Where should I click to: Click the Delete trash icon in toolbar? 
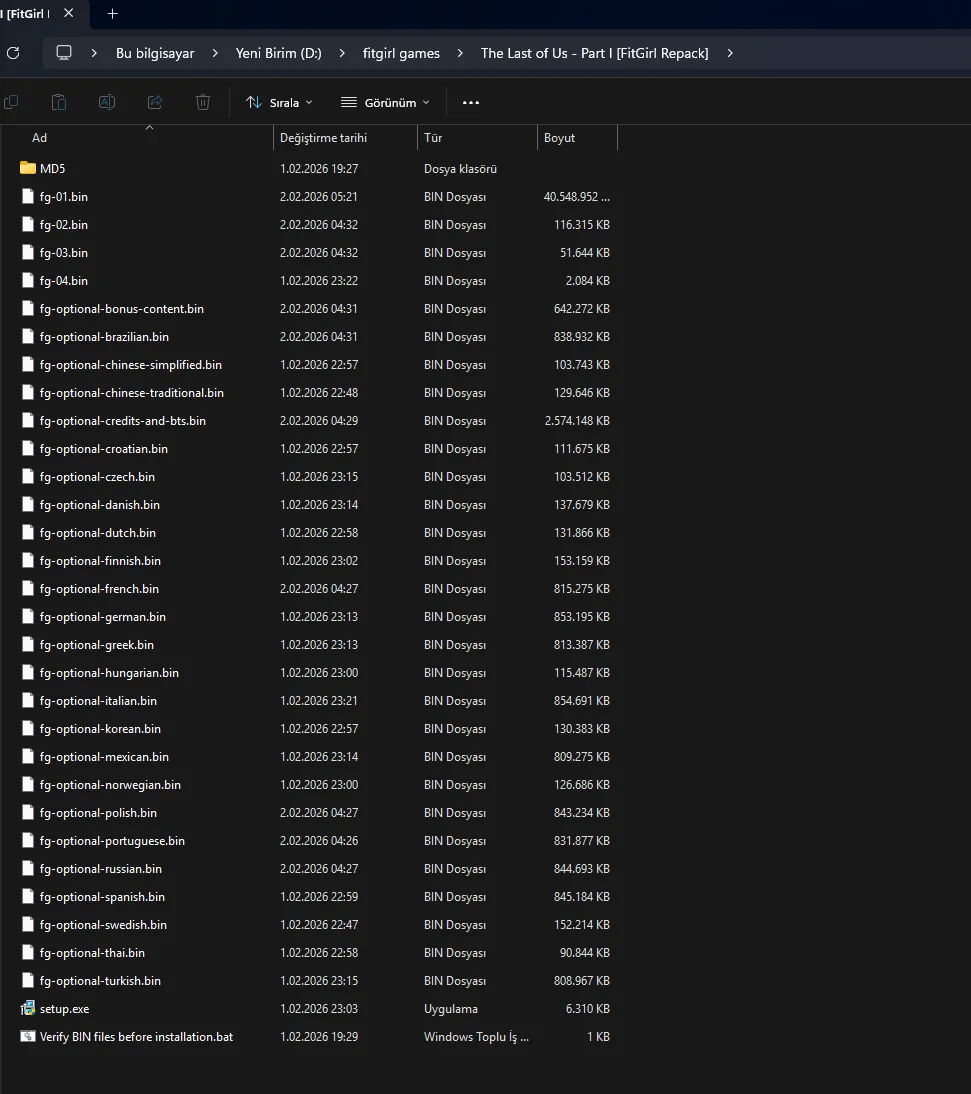pyautogui.click(x=203, y=103)
